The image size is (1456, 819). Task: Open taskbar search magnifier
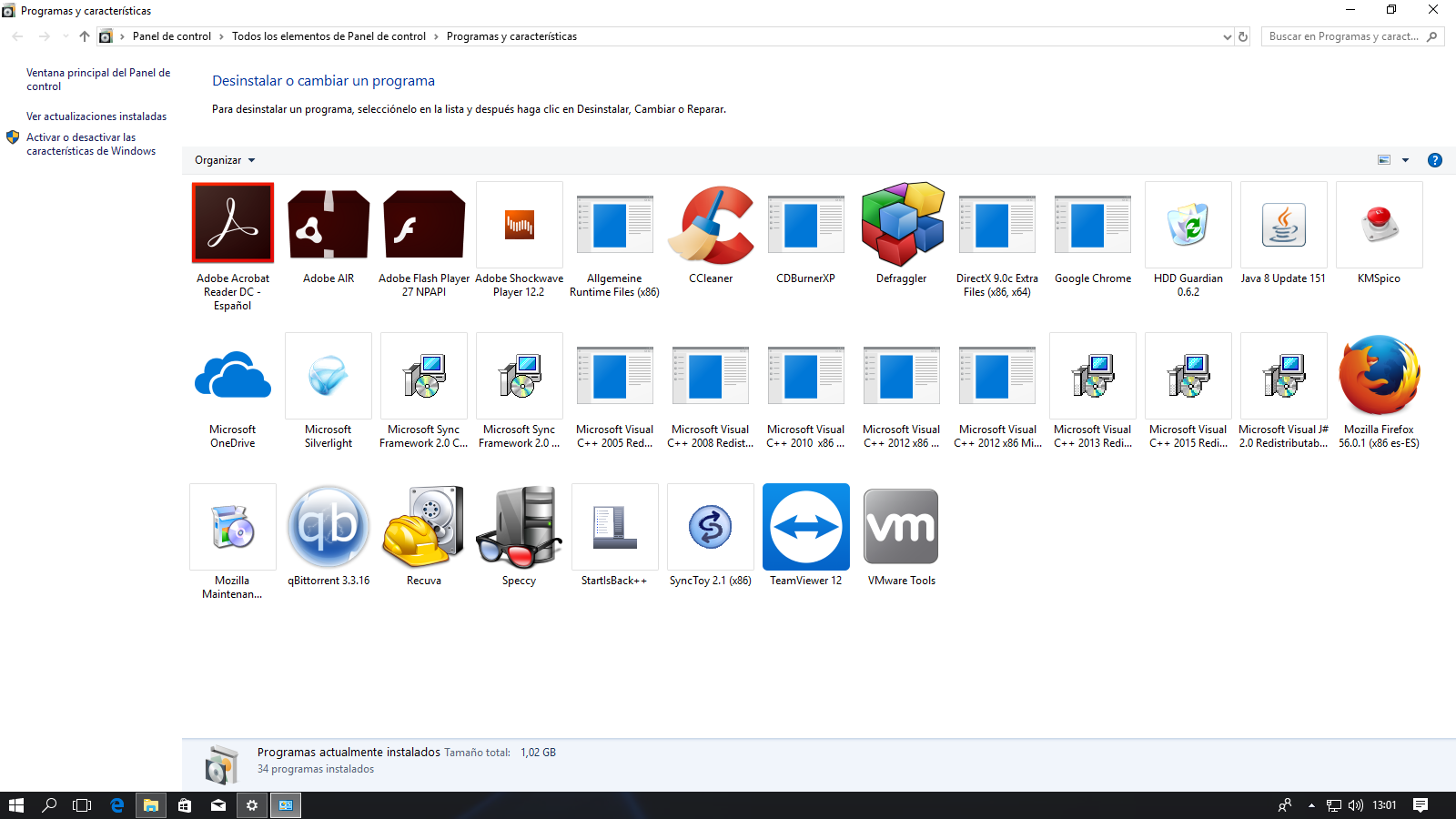tap(50, 805)
